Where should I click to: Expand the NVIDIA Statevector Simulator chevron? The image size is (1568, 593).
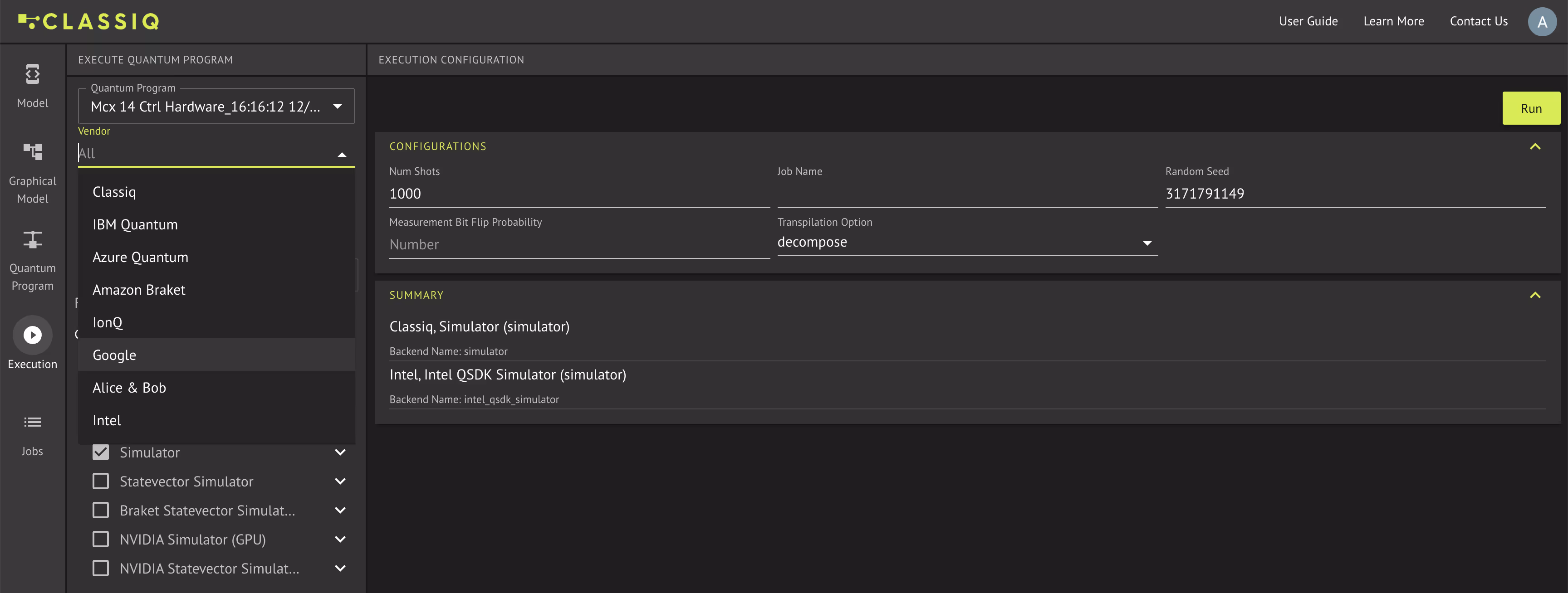click(x=340, y=568)
